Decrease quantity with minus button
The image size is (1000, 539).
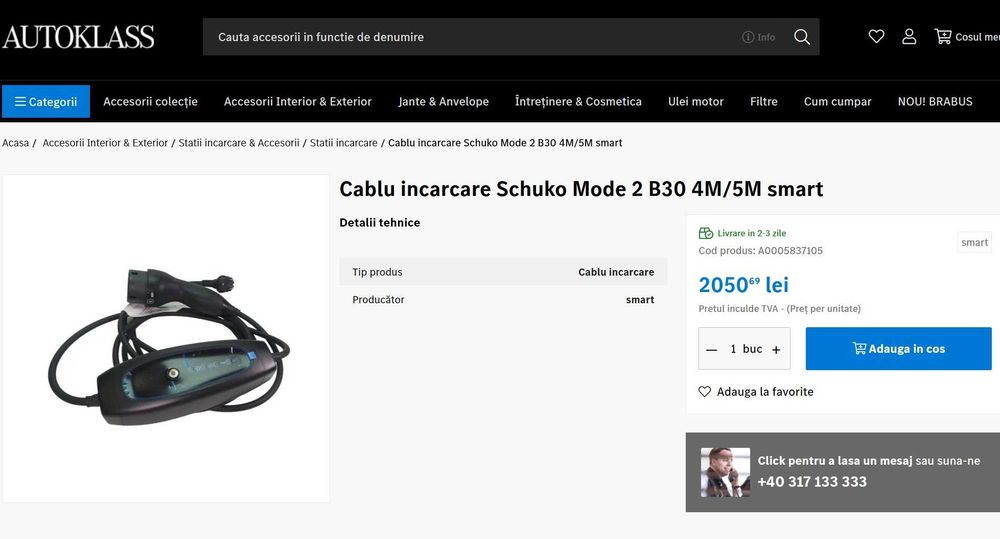712,349
